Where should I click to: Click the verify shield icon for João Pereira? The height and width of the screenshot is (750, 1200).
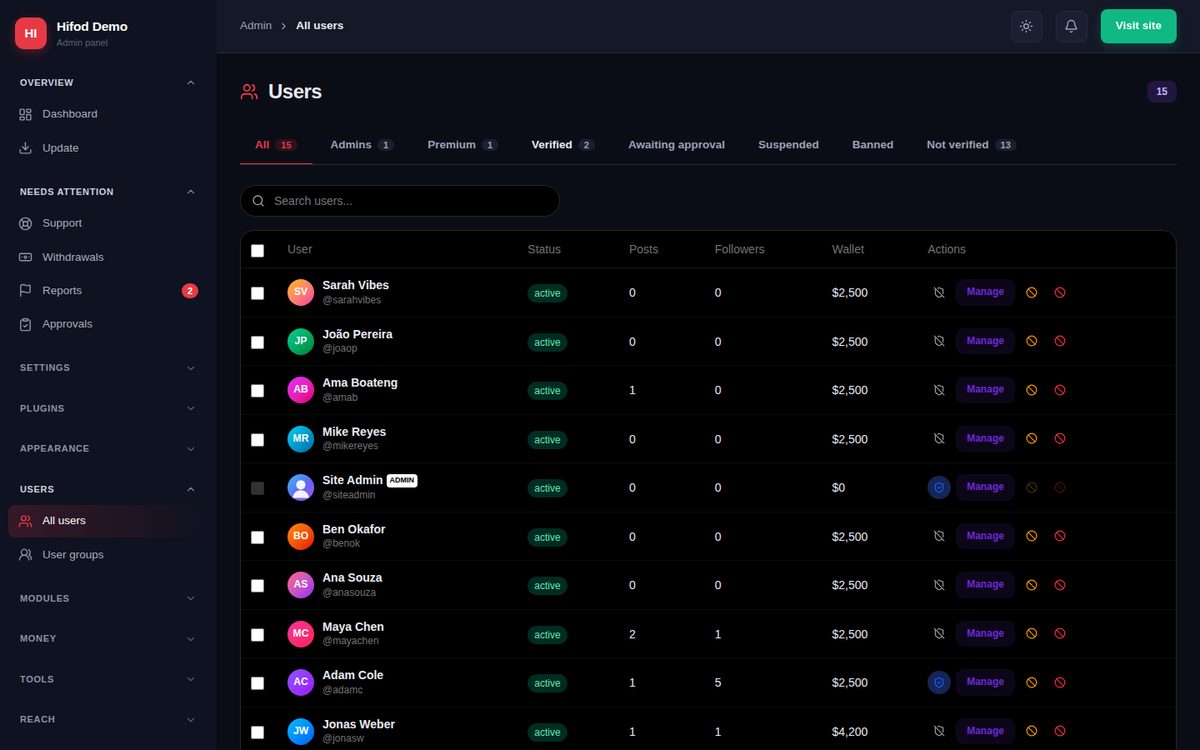[x=939, y=341]
